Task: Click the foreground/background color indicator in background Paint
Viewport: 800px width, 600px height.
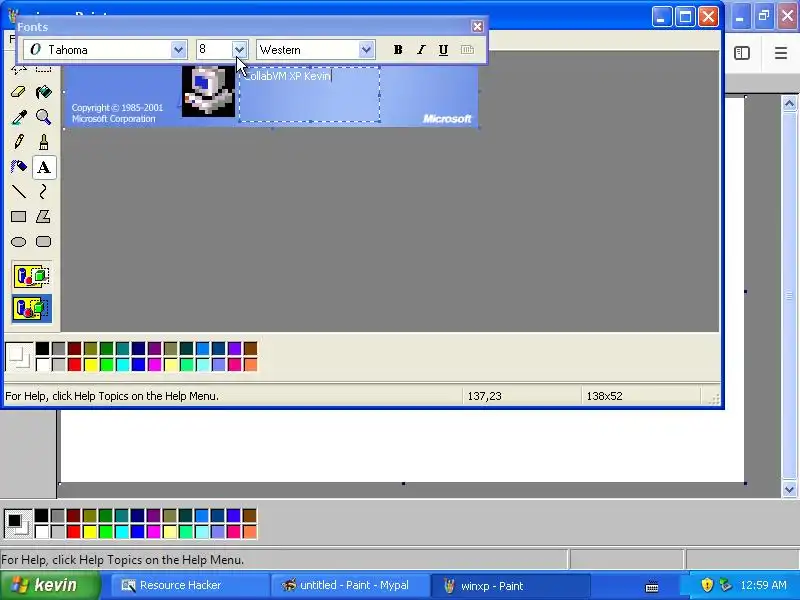Action: pos(18,523)
